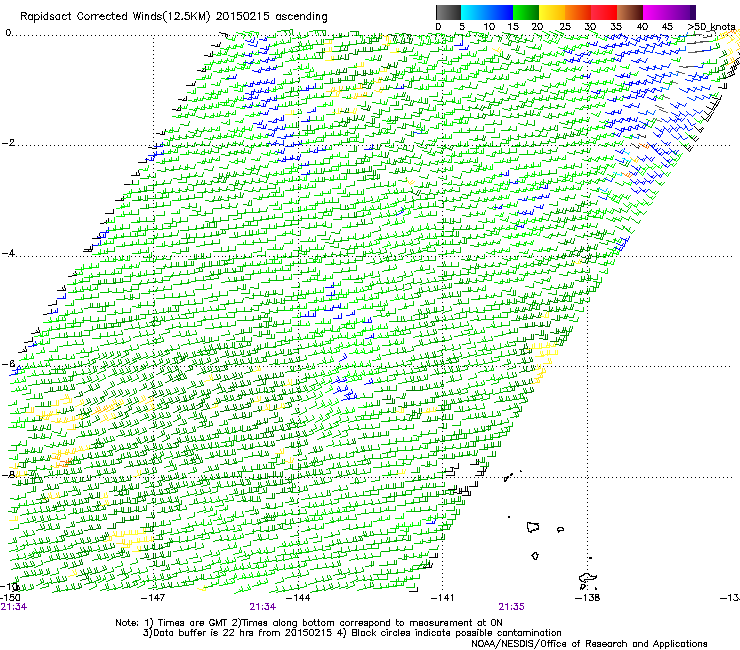Click the yellow 20-25 knots legend color
Image resolution: width=740 pixels, height=650 pixels.
(552, 12)
